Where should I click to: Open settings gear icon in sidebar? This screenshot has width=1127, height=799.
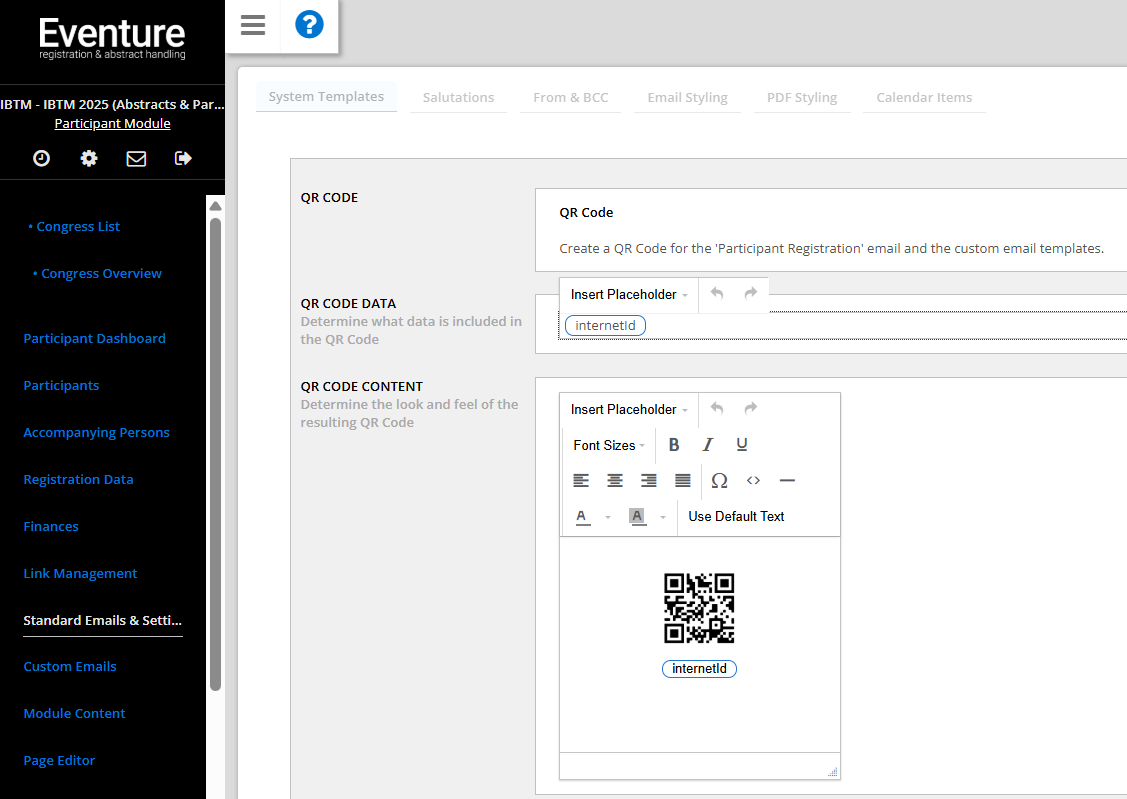[89, 158]
